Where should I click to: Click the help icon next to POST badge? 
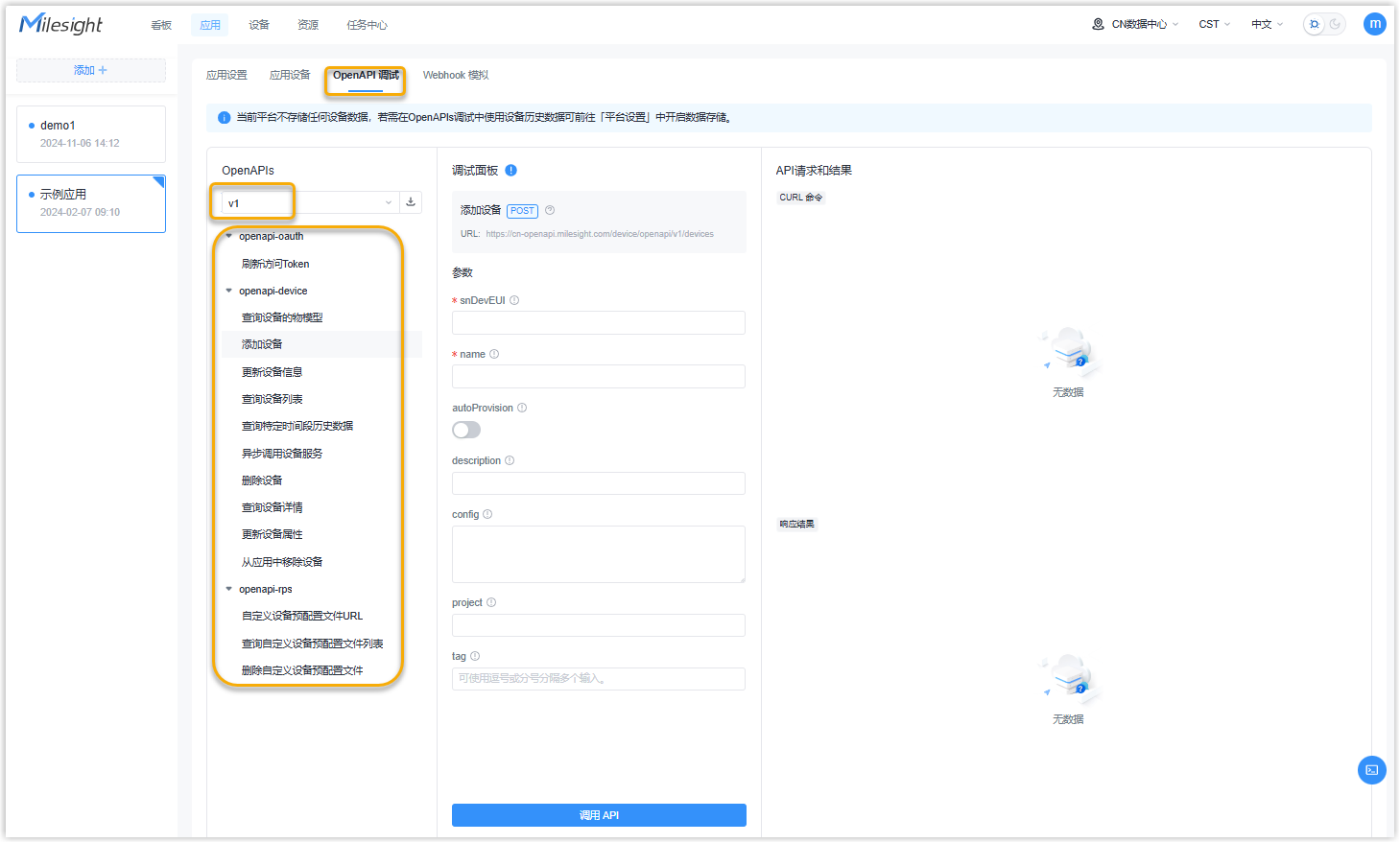pos(550,210)
